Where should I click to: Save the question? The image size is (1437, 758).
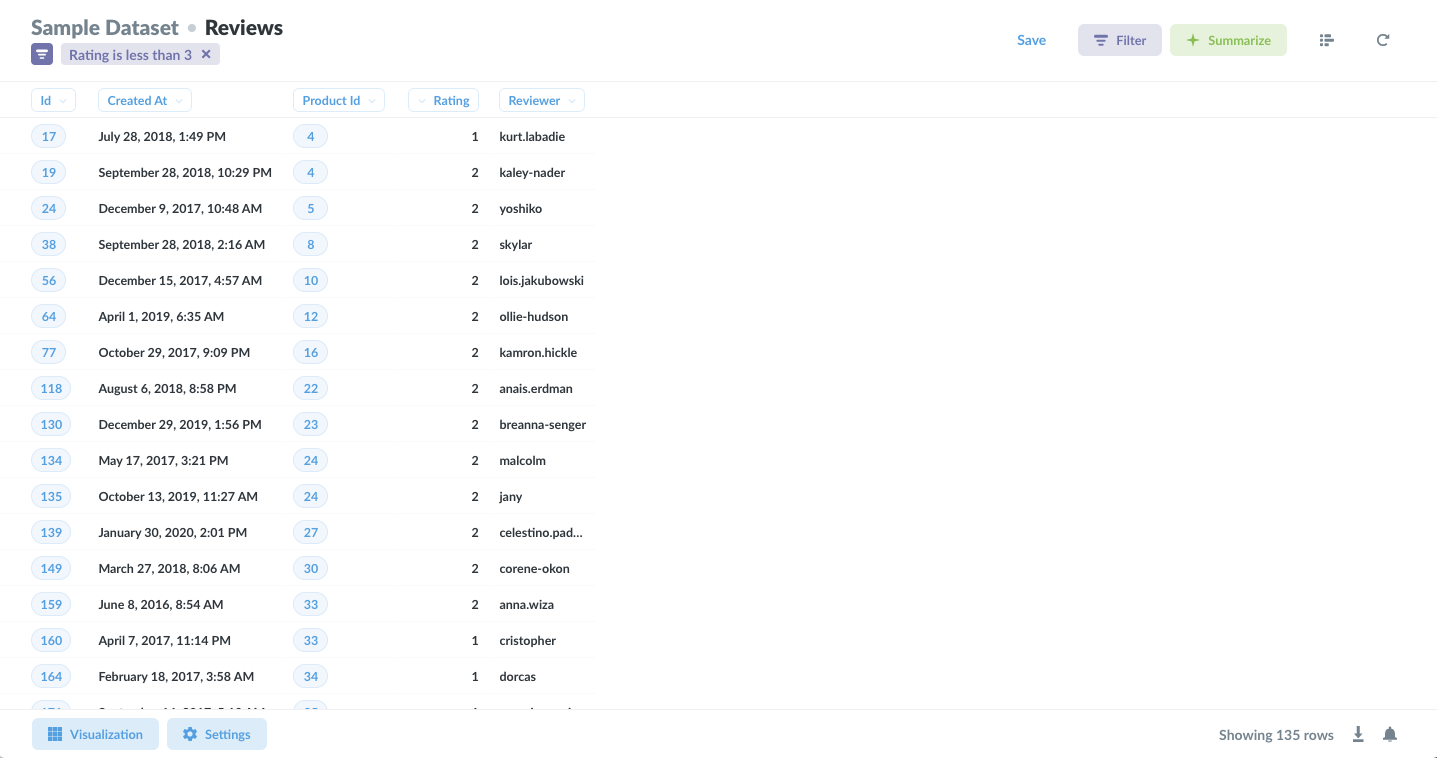pos(1031,40)
